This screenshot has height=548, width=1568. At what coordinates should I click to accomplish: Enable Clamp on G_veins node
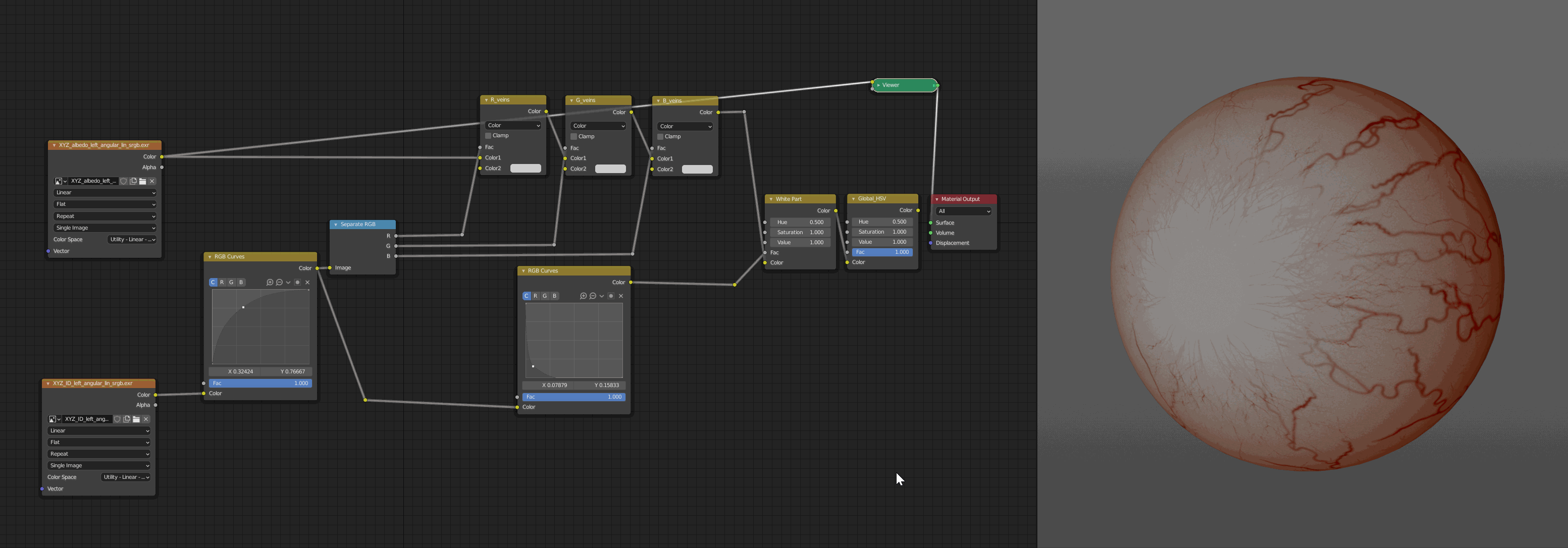pos(573,137)
